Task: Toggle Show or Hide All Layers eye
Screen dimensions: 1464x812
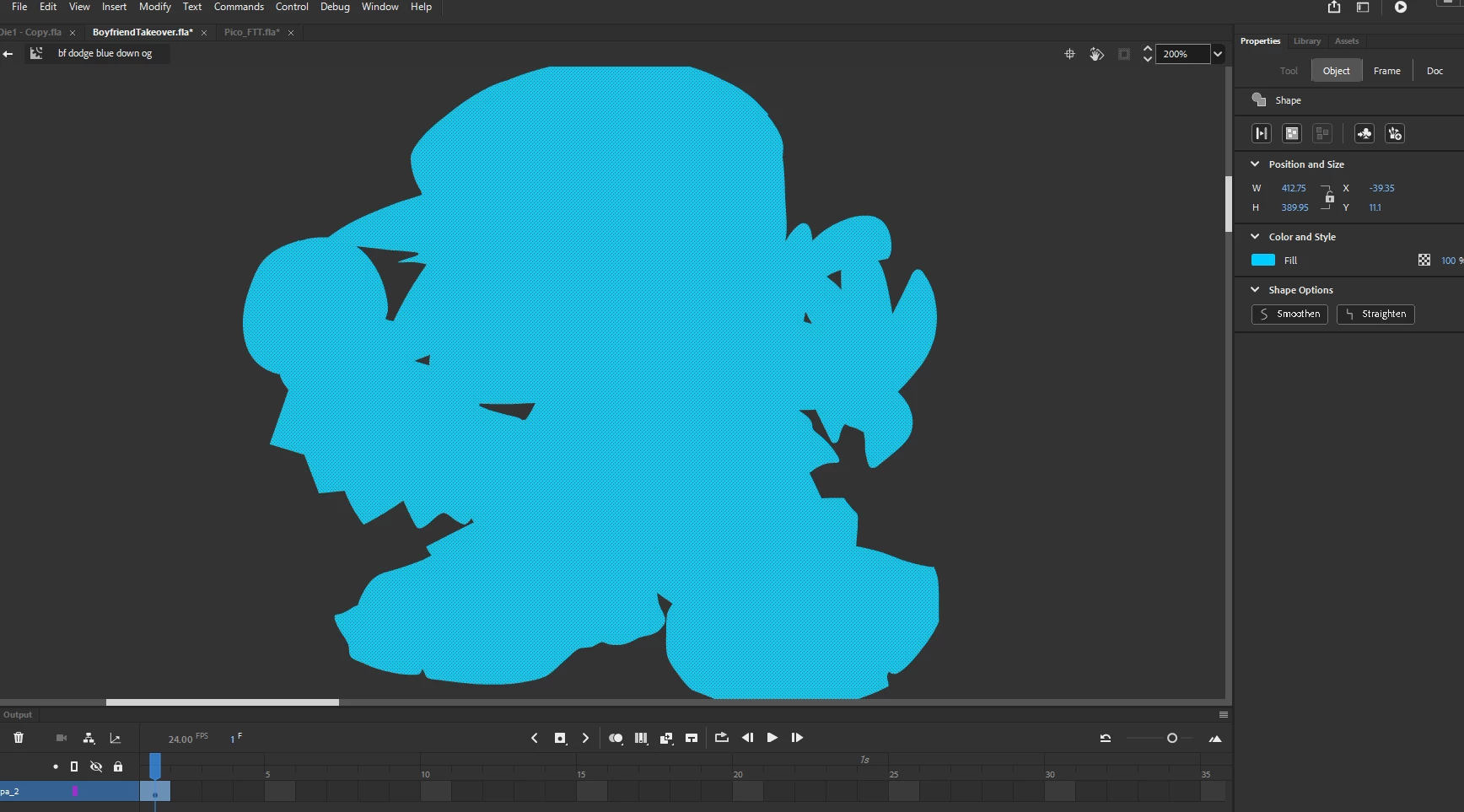Action: tap(96, 766)
